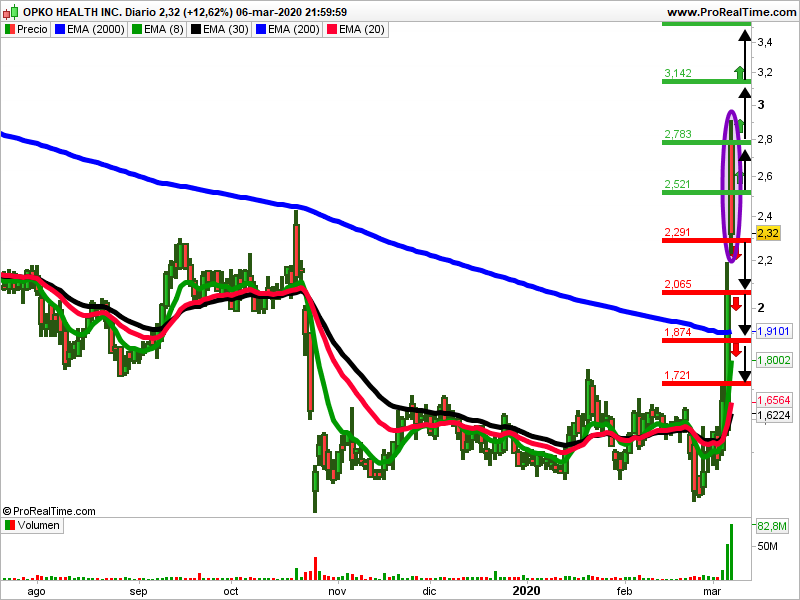Click the support level label 1,721
Image resolution: width=800 pixels, height=600 pixels.
(678, 376)
